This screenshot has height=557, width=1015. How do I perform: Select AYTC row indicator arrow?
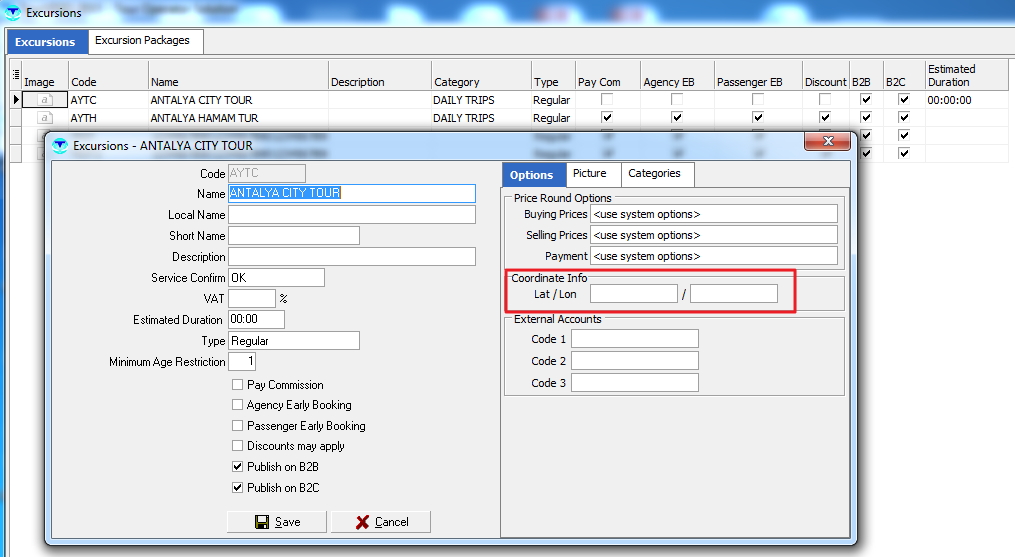(15, 100)
